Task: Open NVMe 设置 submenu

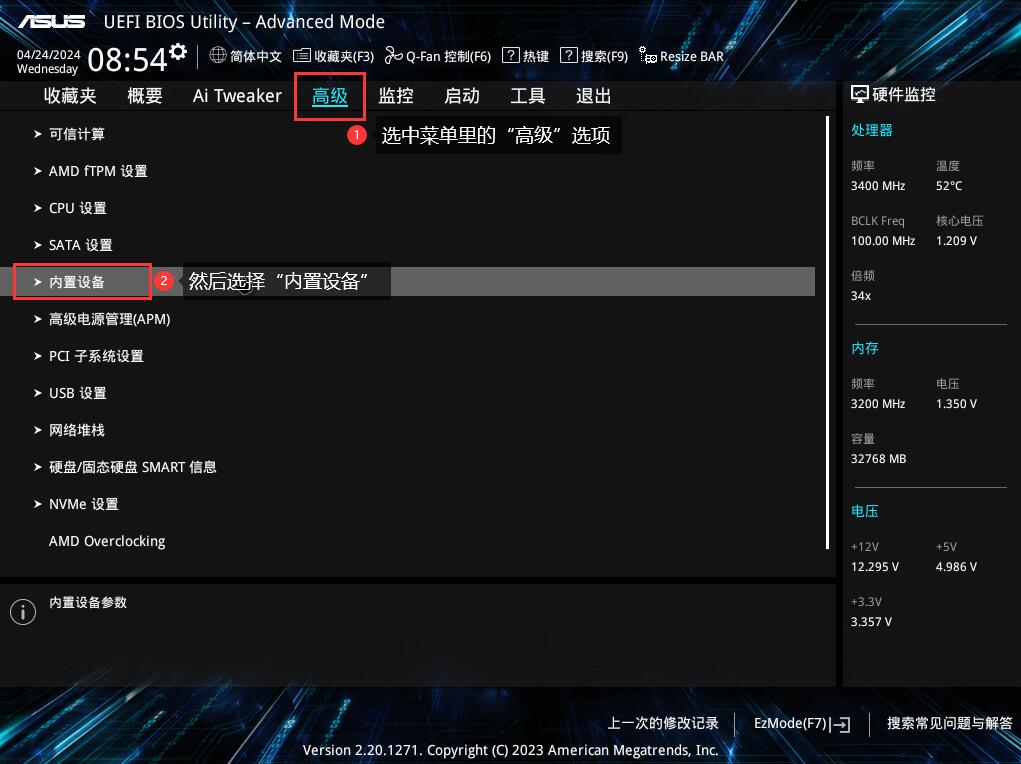Action: (83, 504)
